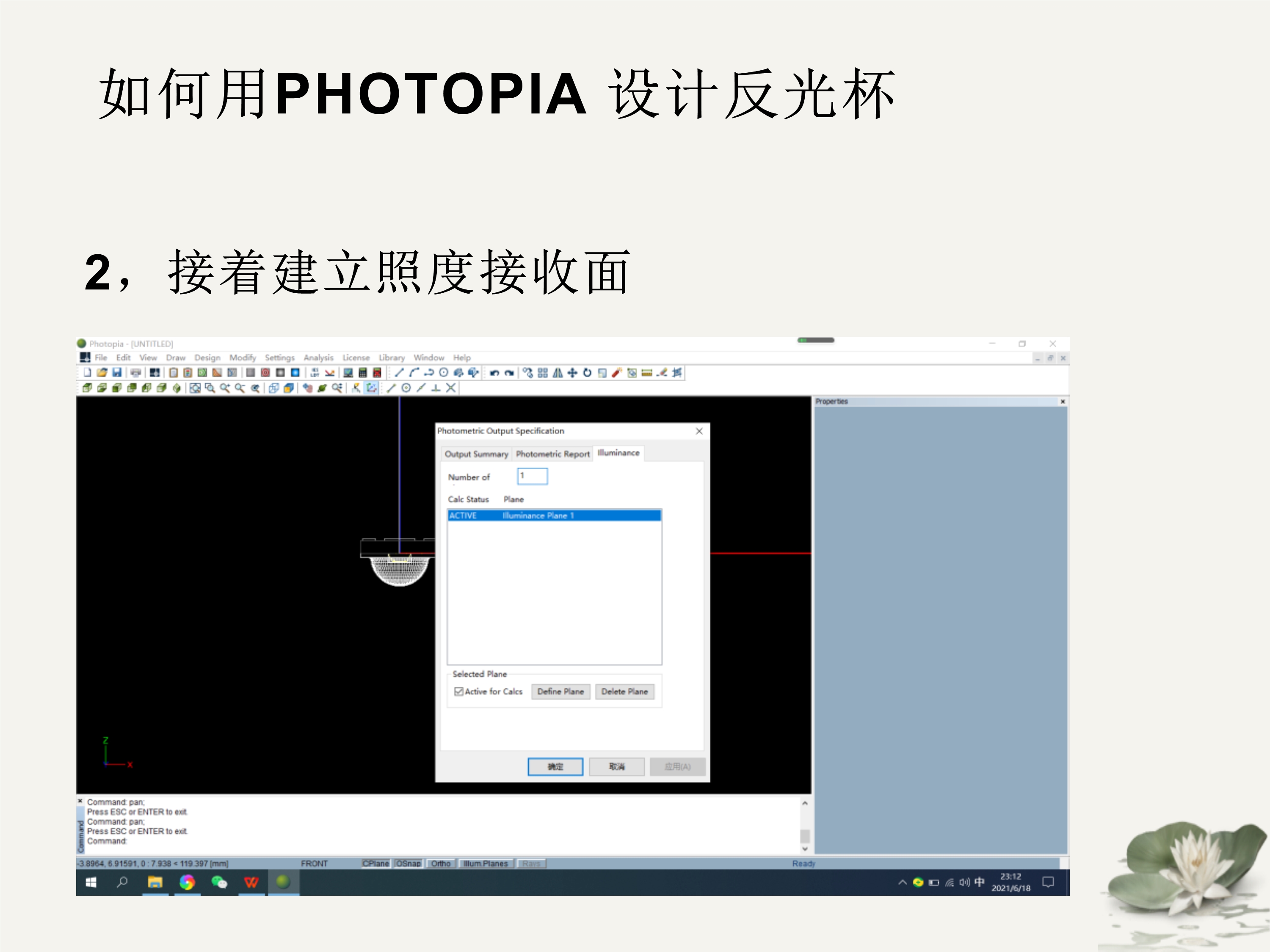
Task: Expand hidden system tray icons chevron
Action: (x=902, y=883)
